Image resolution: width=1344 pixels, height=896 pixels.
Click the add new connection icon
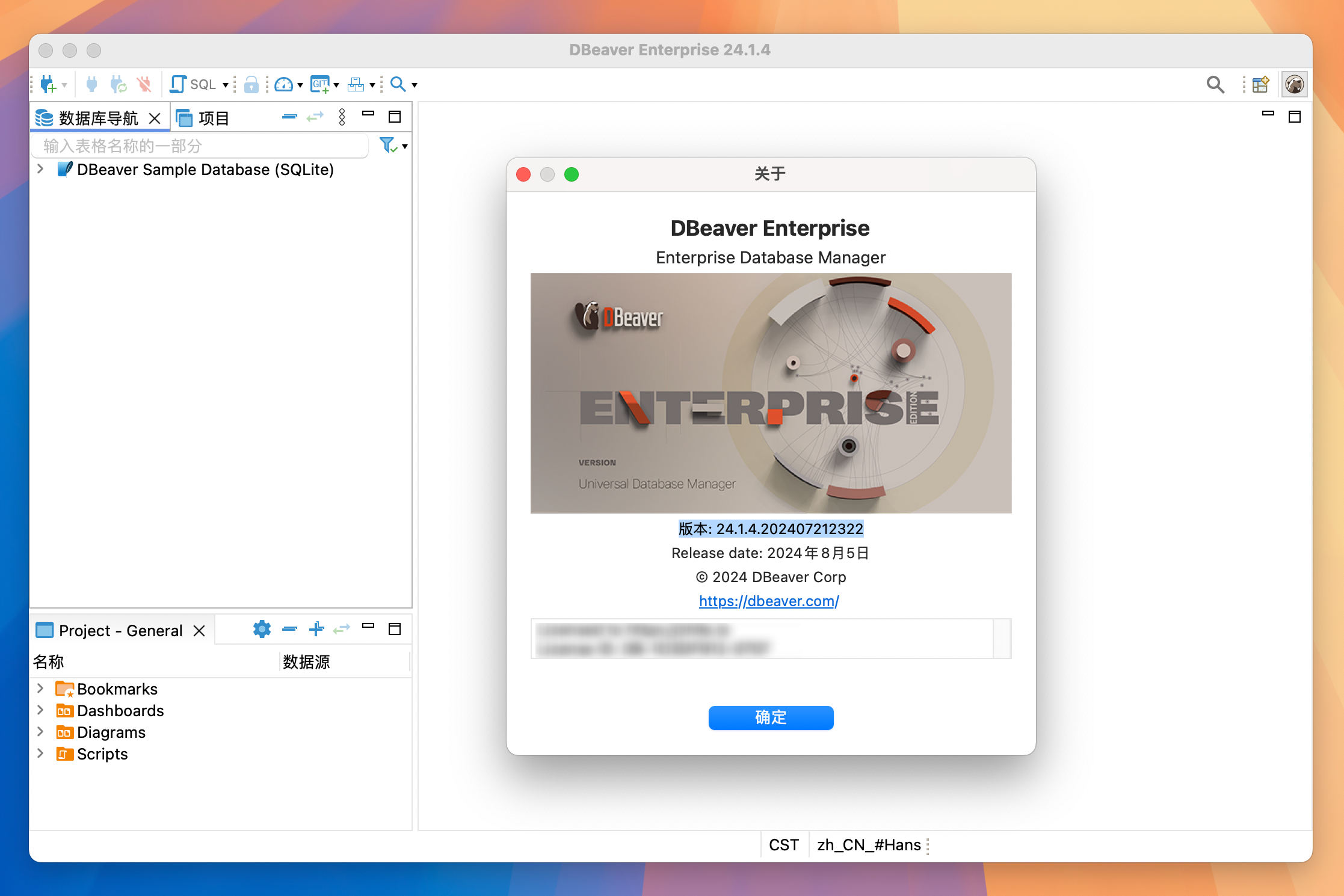tap(48, 84)
